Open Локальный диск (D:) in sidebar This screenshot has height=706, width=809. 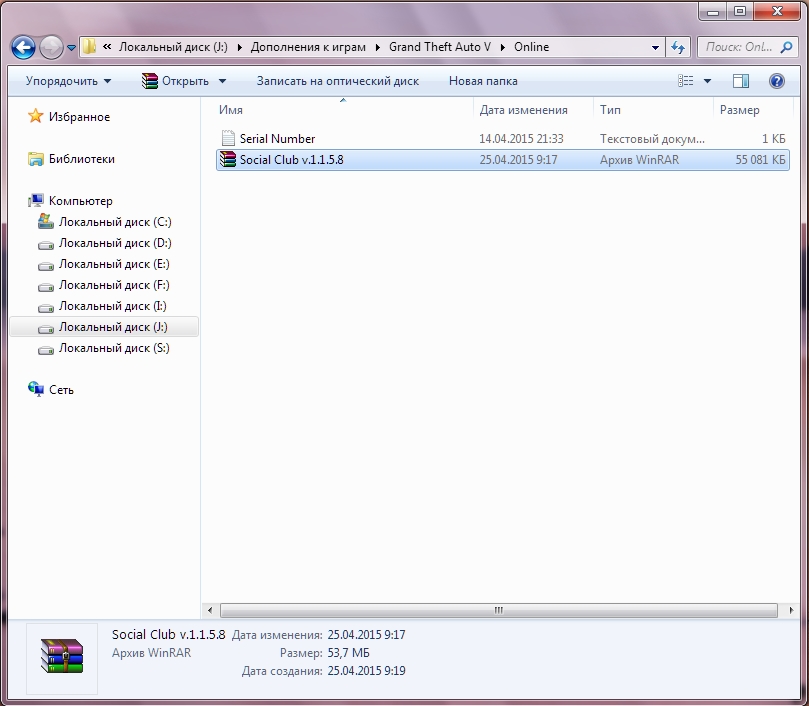tap(115, 243)
